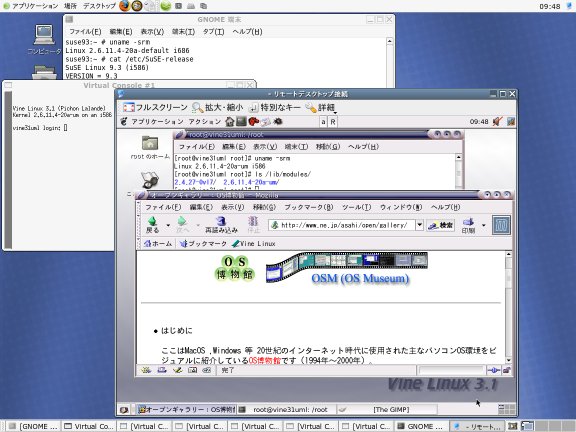Click the Vine workspace switcher

pos(507,409)
